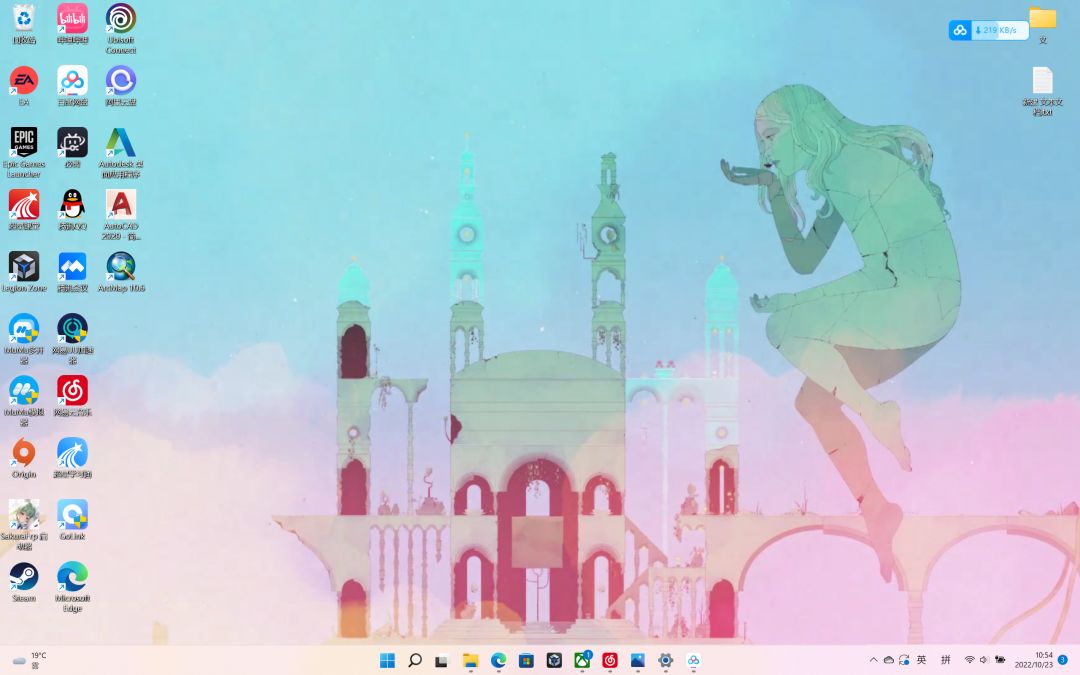Open Ubisoft Connect desktop shortcut
The image size is (1080, 675).
[x=121, y=29]
